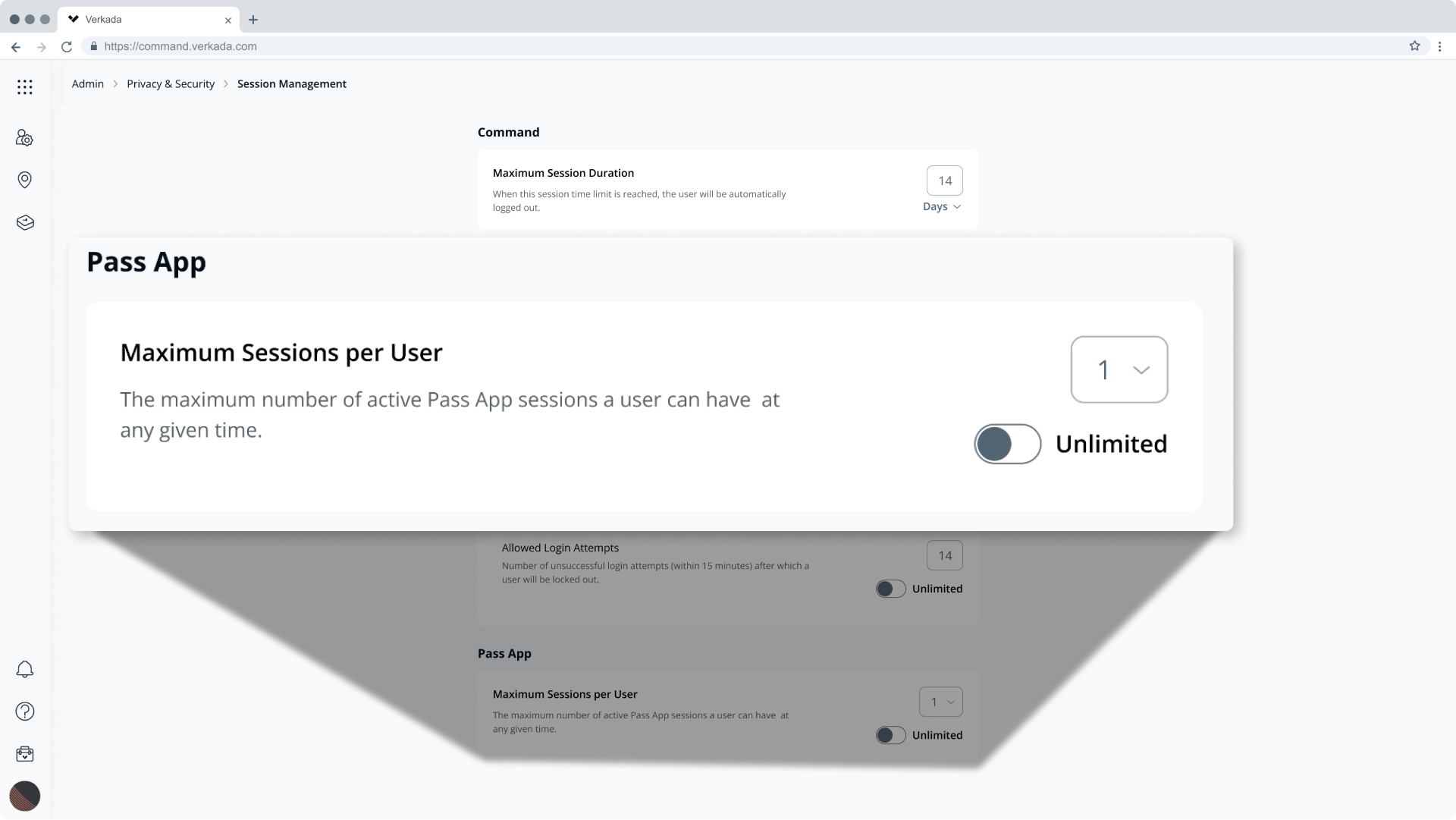Click the Allowed Login Attempts input field

[x=944, y=554]
